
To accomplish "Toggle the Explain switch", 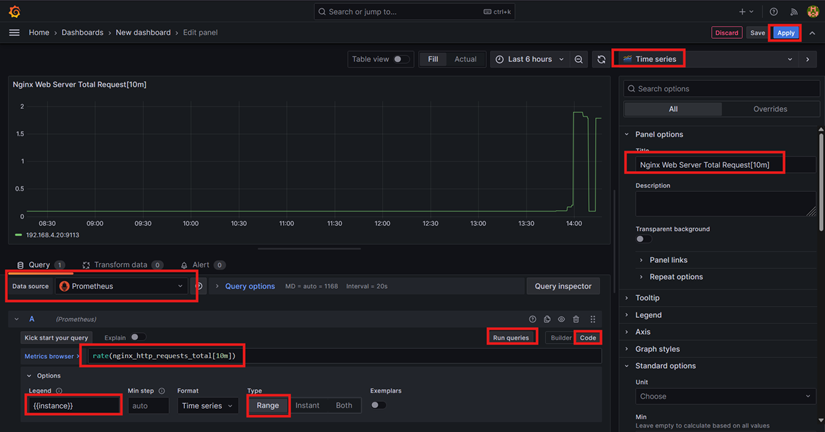I will tap(138, 337).
